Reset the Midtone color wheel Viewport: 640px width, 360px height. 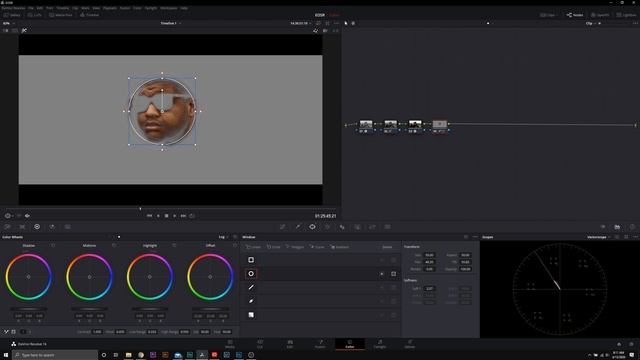(x=114, y=245)
